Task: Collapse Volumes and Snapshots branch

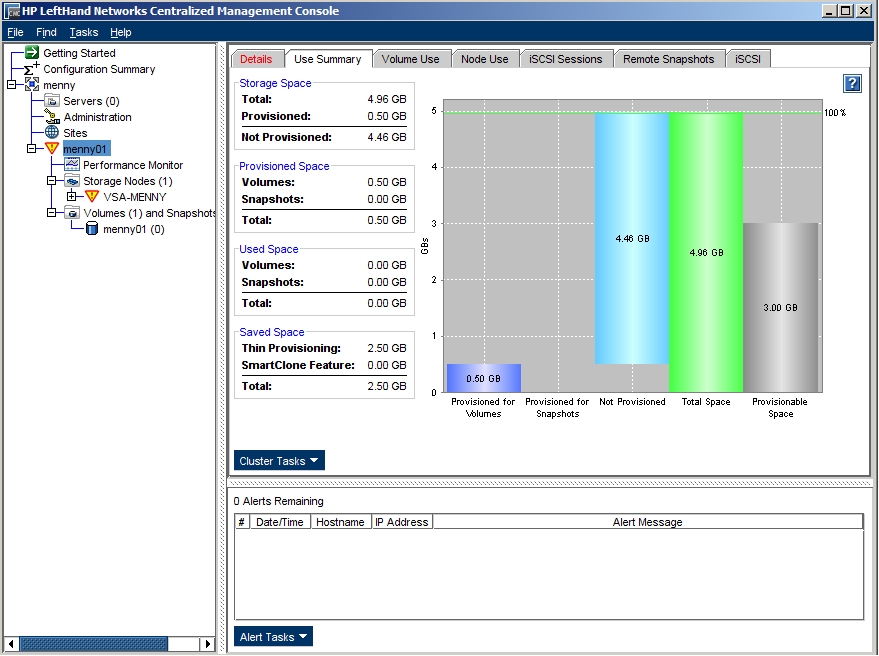Action: click(x=52, y=212)
